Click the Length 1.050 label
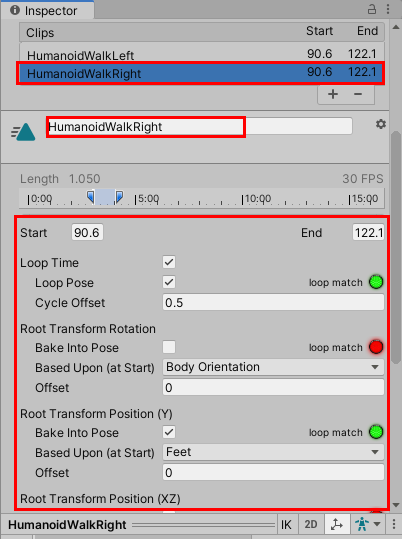 pyautogui.click(x=60, y=179)
